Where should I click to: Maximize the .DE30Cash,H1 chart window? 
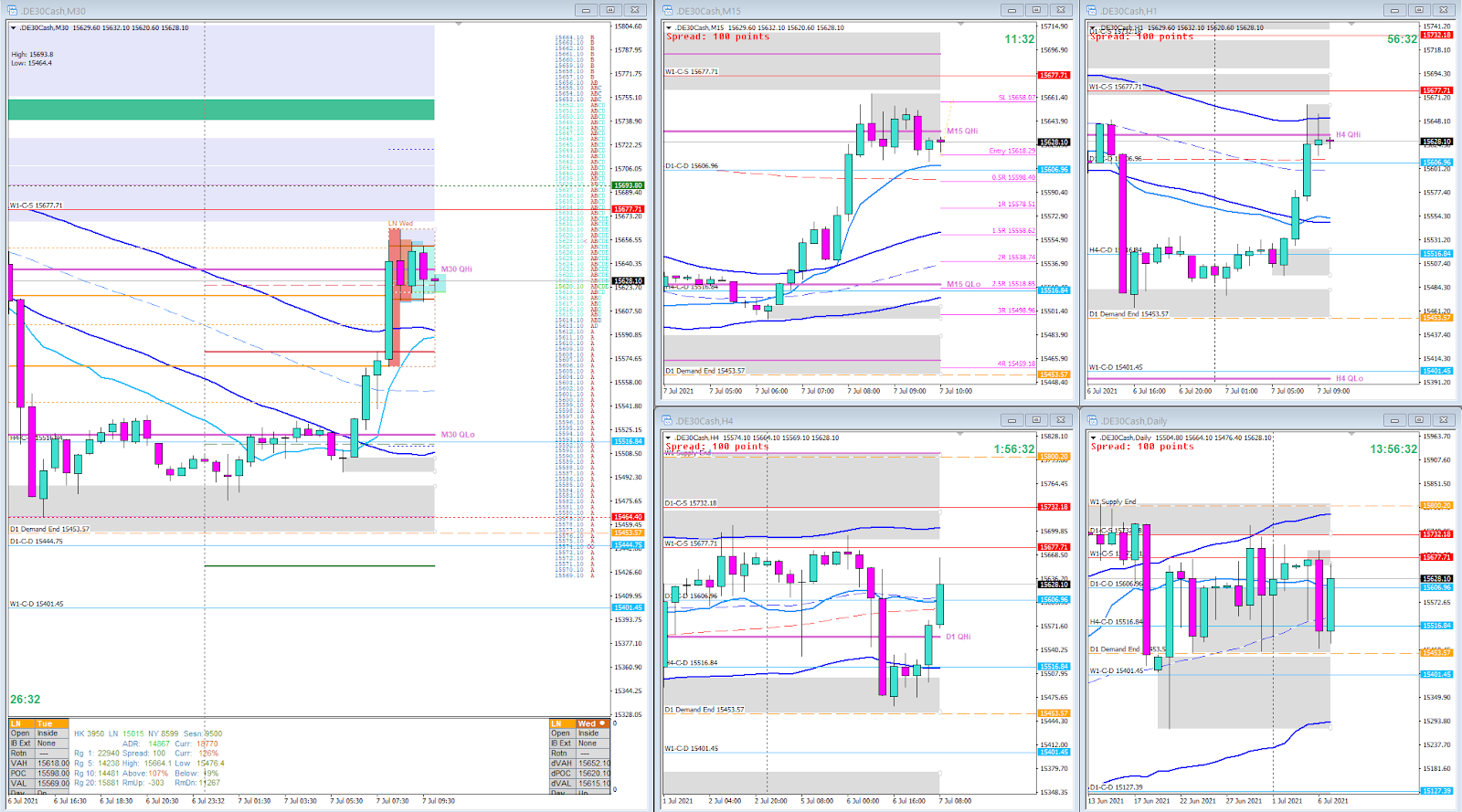tap(1418, 10)
